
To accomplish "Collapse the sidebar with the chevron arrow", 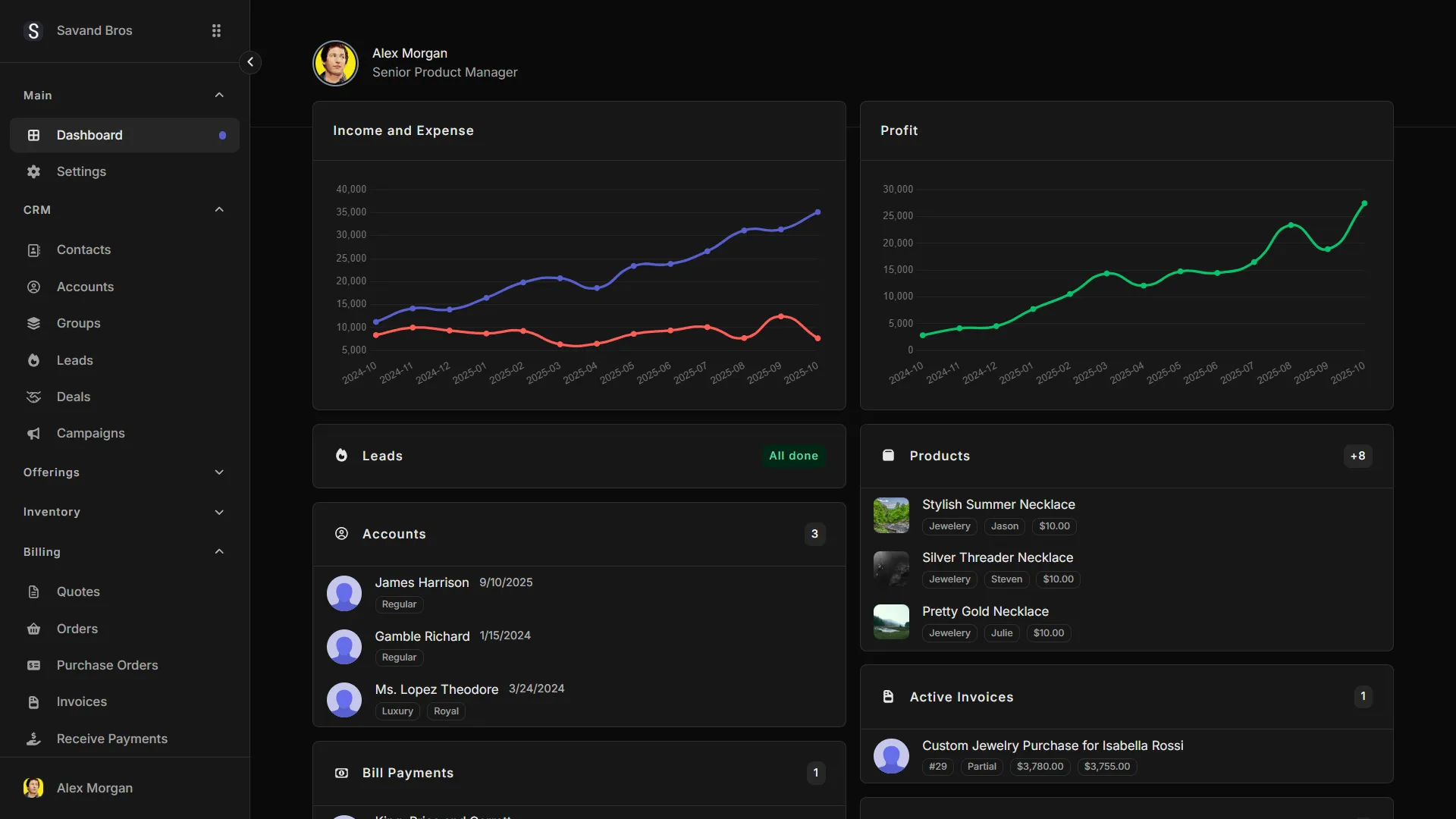I will (250, 62).
